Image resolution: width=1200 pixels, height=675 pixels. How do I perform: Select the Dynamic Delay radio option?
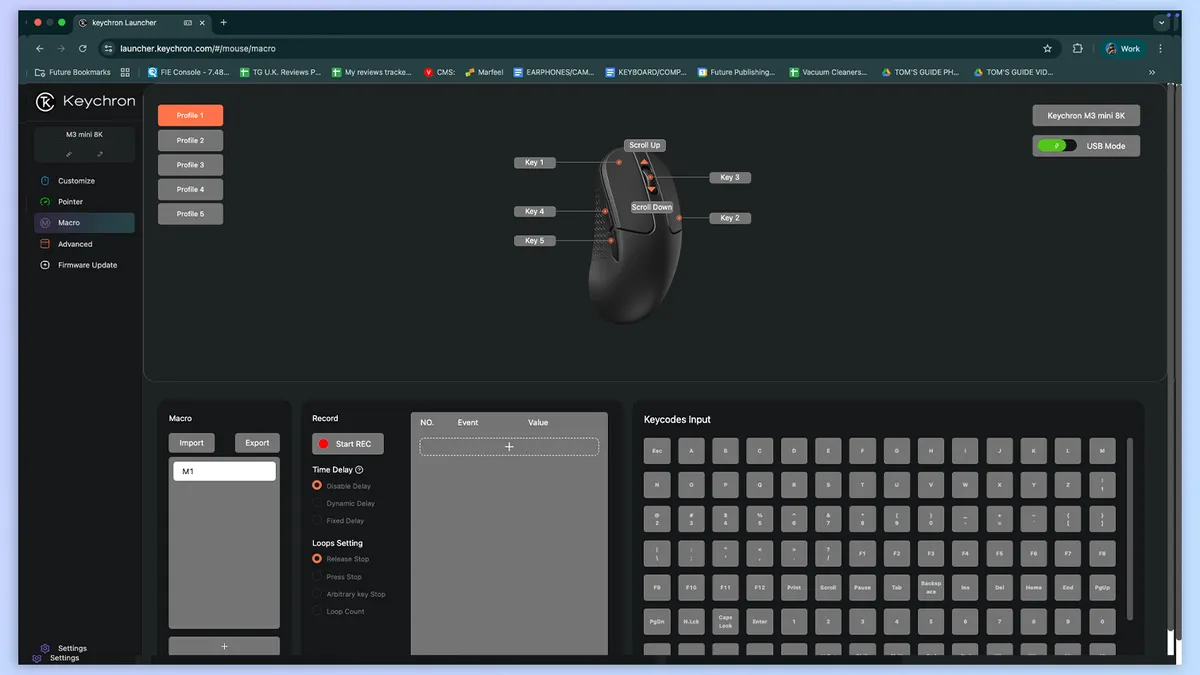tap(318, 504)
